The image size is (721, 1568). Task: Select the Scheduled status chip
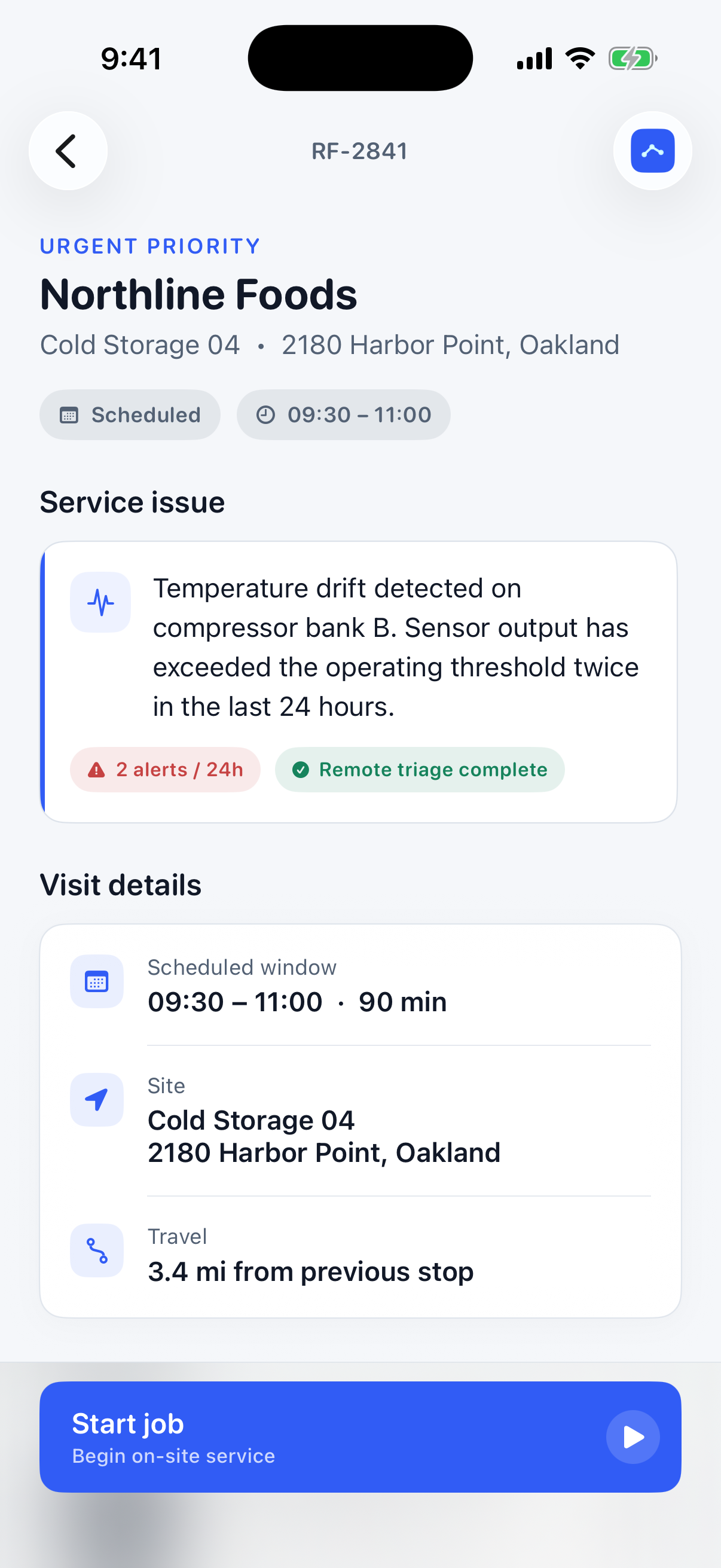coord(130,414)
